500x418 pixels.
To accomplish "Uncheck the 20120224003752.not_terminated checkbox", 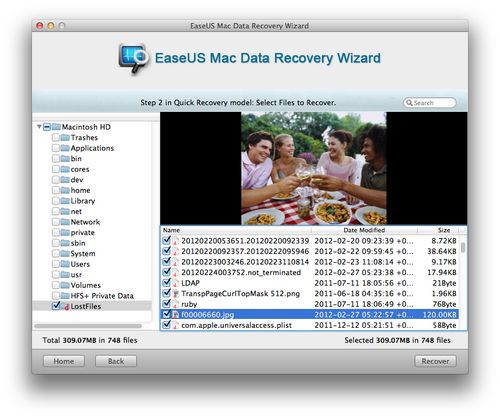I will point(166,272).
